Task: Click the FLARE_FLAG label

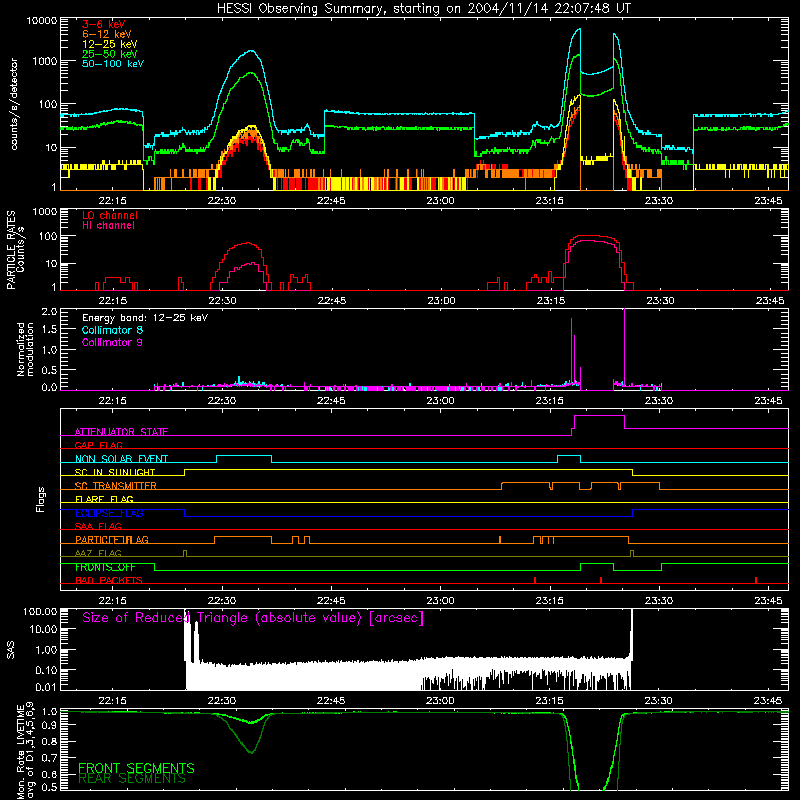Action: point(104,499)
